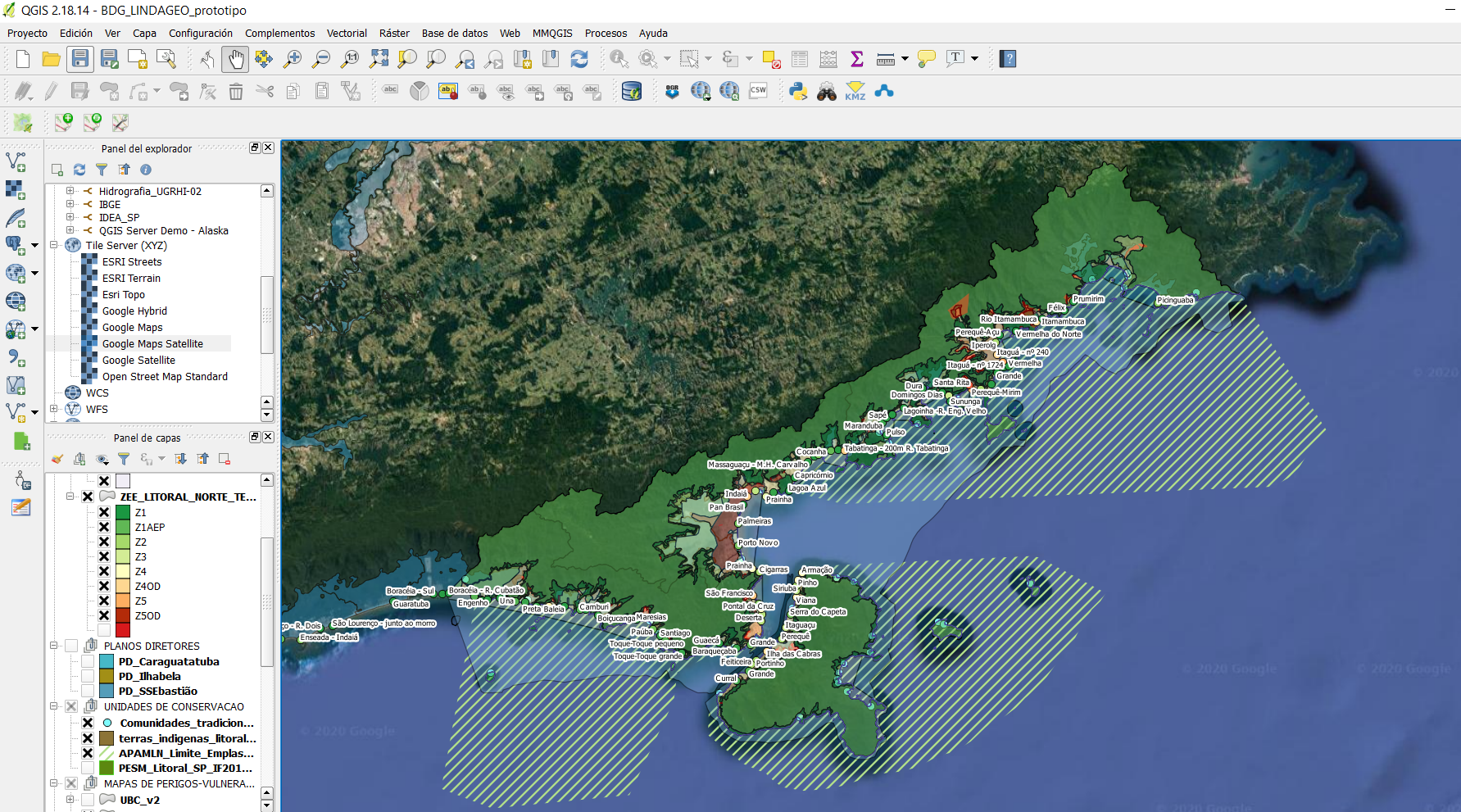Toggle visibility of Comunidades_tradicion layer

coord(88,723)
